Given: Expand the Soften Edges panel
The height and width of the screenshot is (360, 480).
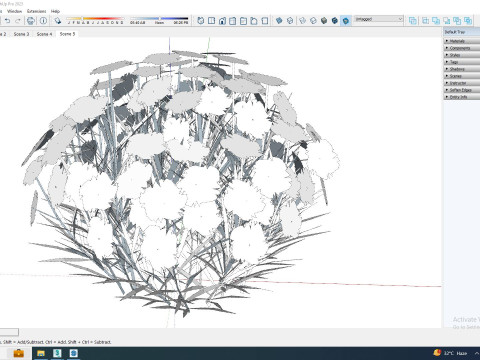Looking at the screenshot, I should (462, 90).
